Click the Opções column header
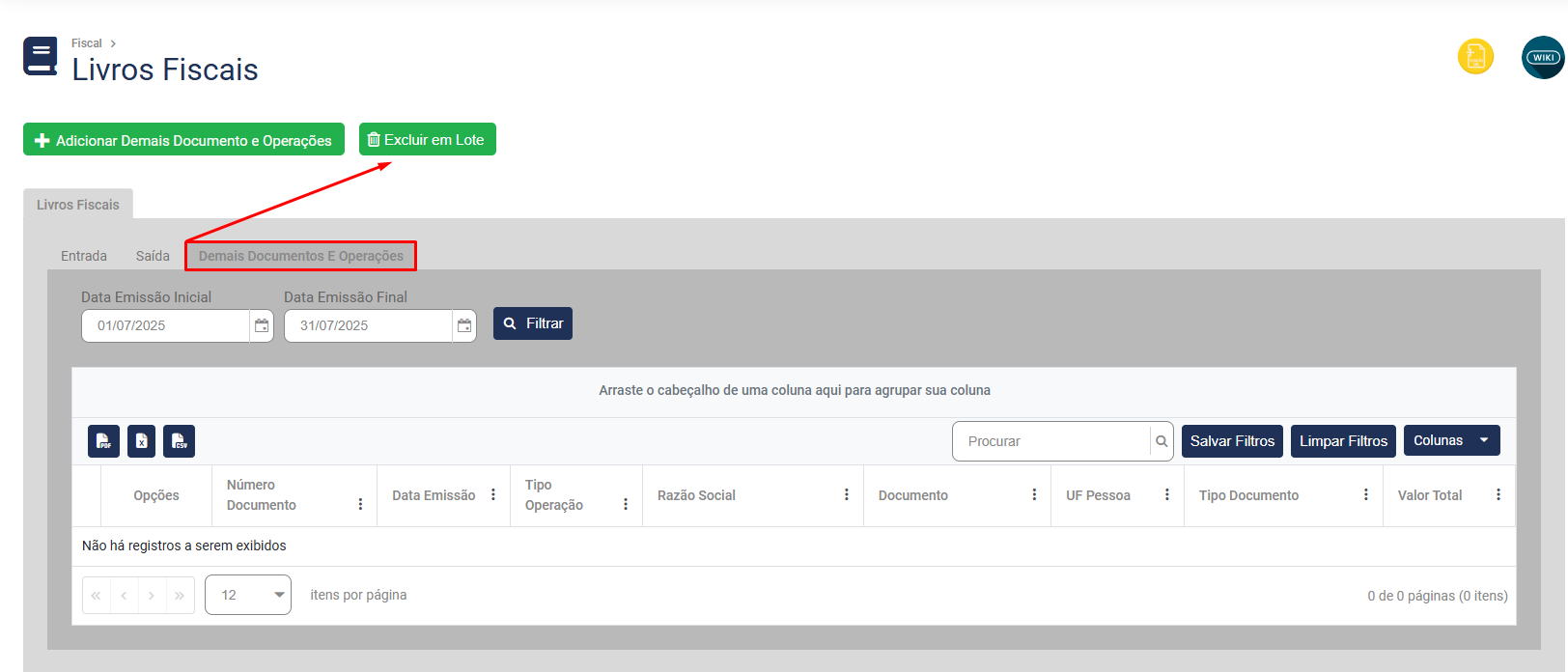The image size is (1568, 672). pos(156,495)
